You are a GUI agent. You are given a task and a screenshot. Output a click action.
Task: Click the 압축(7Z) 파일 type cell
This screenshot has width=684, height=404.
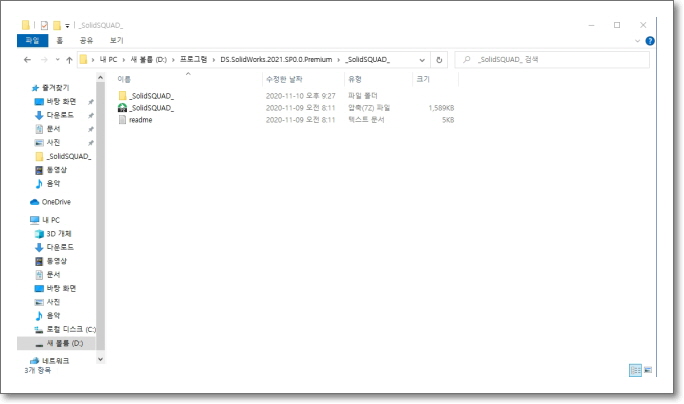369,108
